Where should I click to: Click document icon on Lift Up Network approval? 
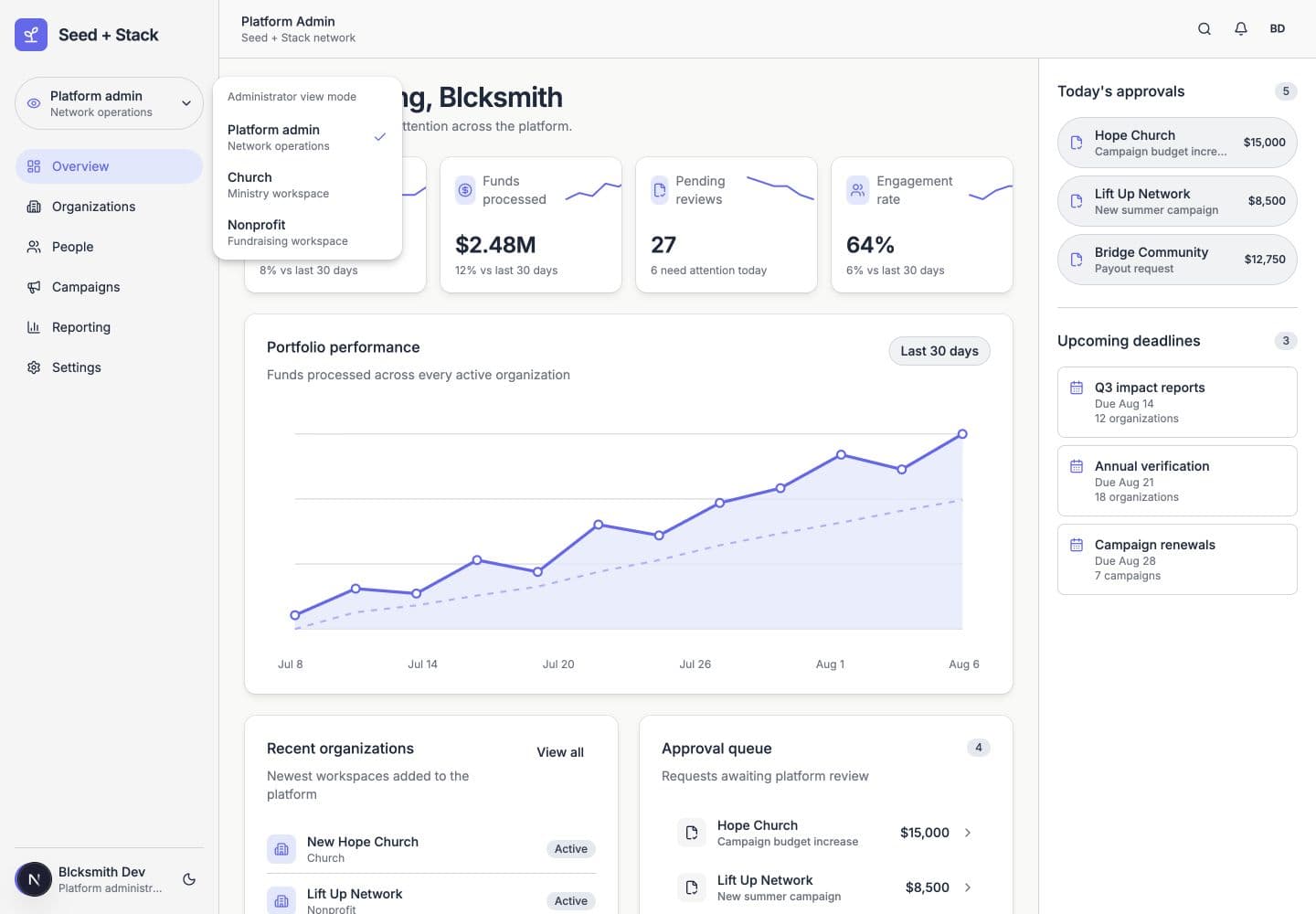pos(1077,201)
